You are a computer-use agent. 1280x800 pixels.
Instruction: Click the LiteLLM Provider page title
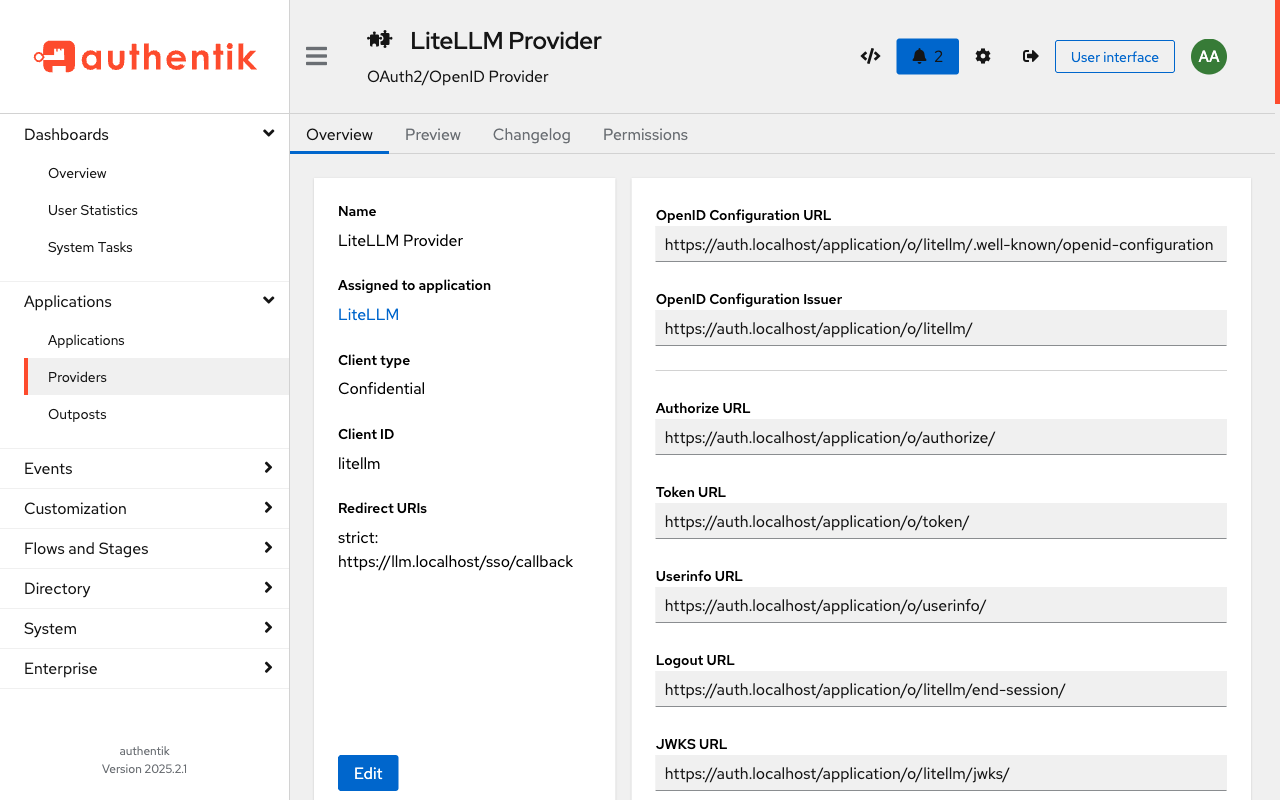[x=506, y=40]
